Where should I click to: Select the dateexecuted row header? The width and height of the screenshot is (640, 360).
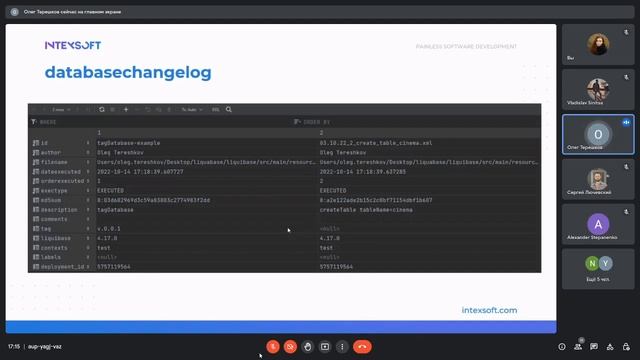click(x=62, y=172)
